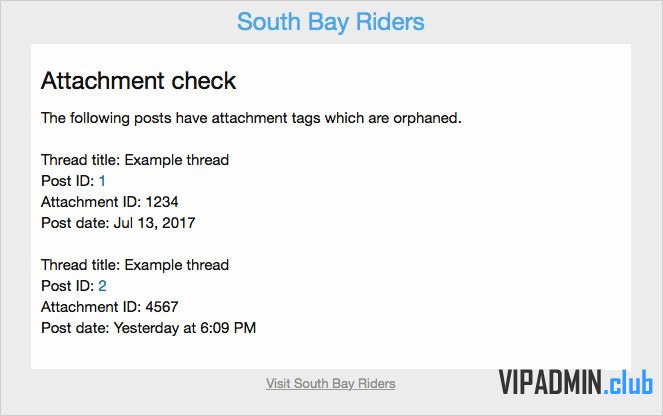Click the VIPADMIN.club watermark logo

575,382
